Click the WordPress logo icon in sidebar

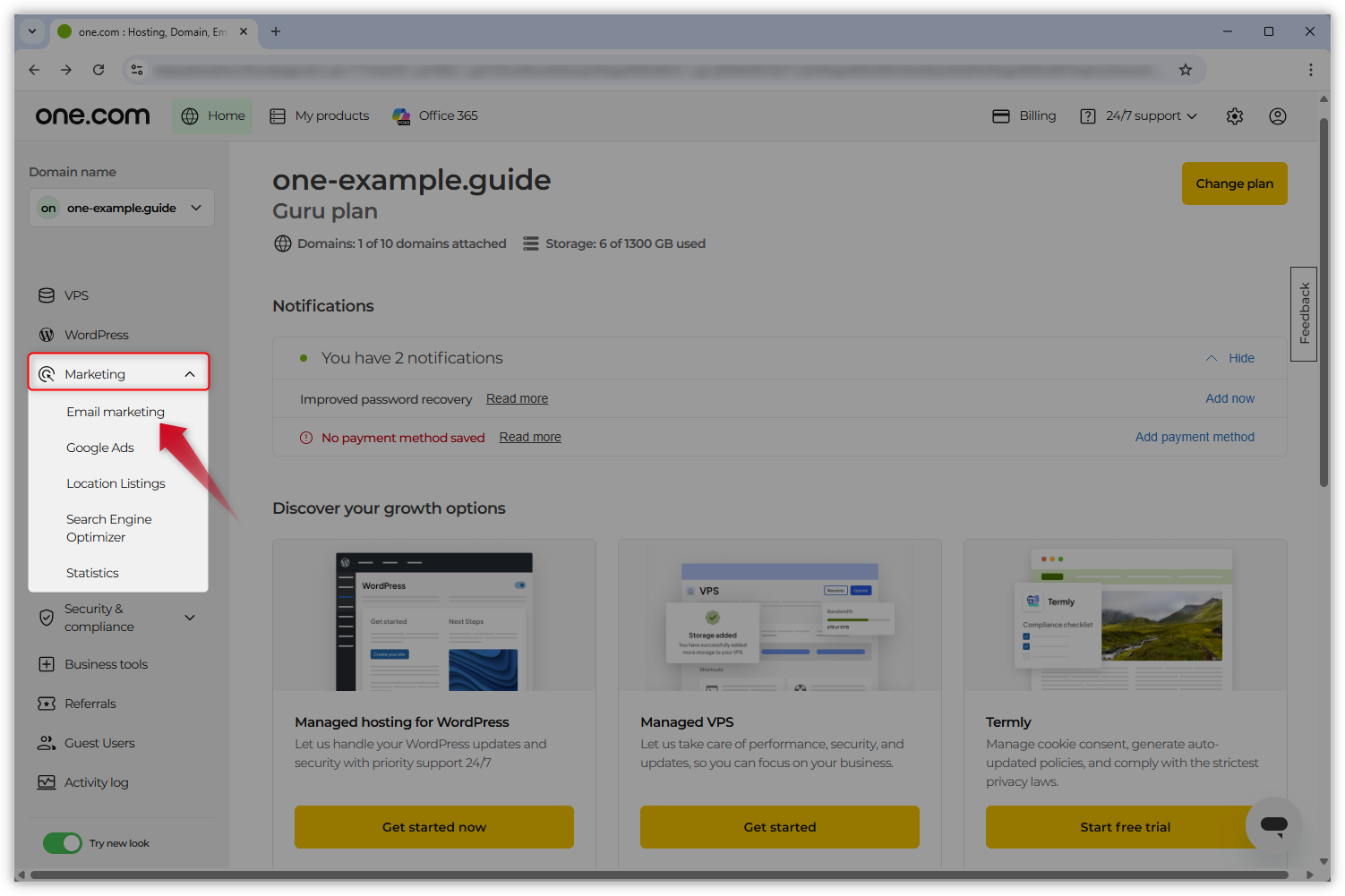47,335
